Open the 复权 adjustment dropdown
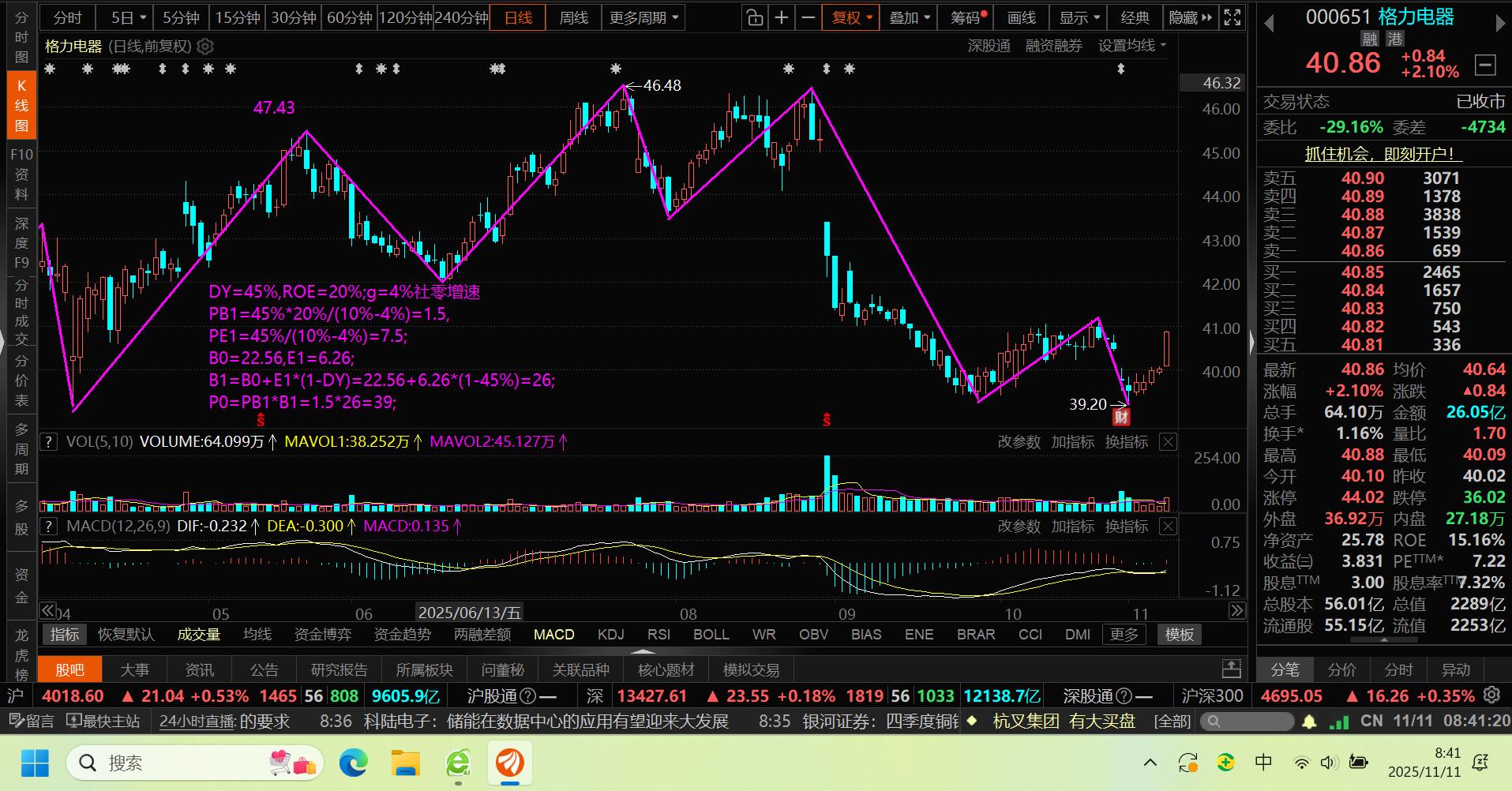Screen dimensions: 1512x791 pos(851,17)
